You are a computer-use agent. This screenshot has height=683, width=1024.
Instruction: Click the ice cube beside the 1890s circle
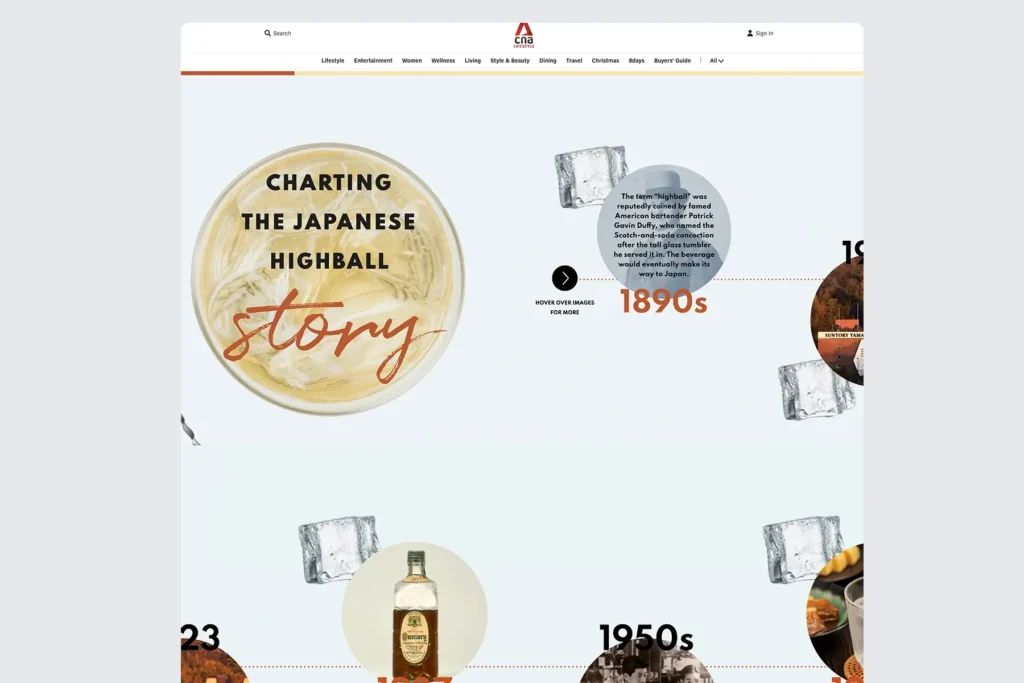pyautogui.click(x=590, y=177)
